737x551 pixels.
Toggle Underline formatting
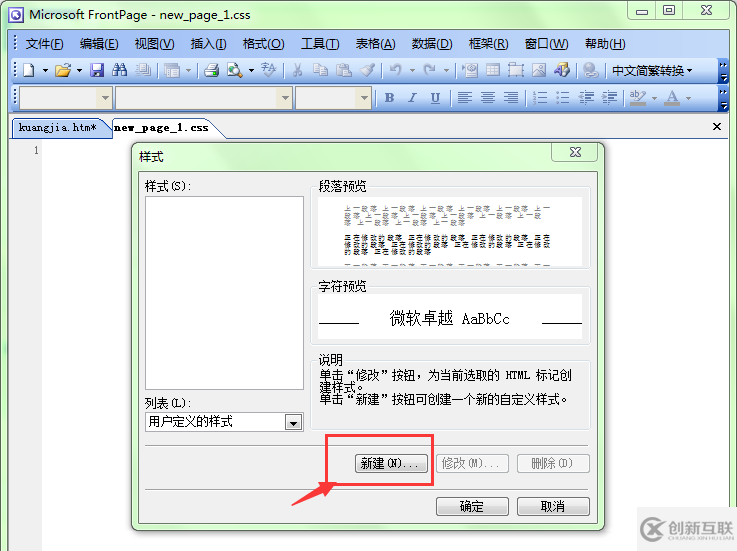pyautogui.click(x=435, y=98)
